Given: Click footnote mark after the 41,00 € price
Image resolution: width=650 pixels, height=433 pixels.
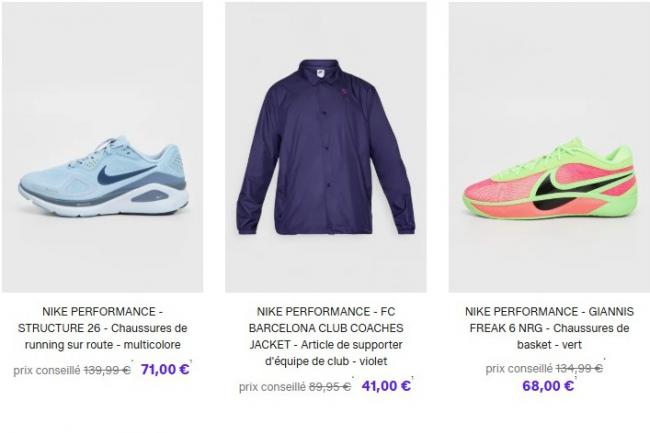Looking at the screenshot, I should pos(412,378).
